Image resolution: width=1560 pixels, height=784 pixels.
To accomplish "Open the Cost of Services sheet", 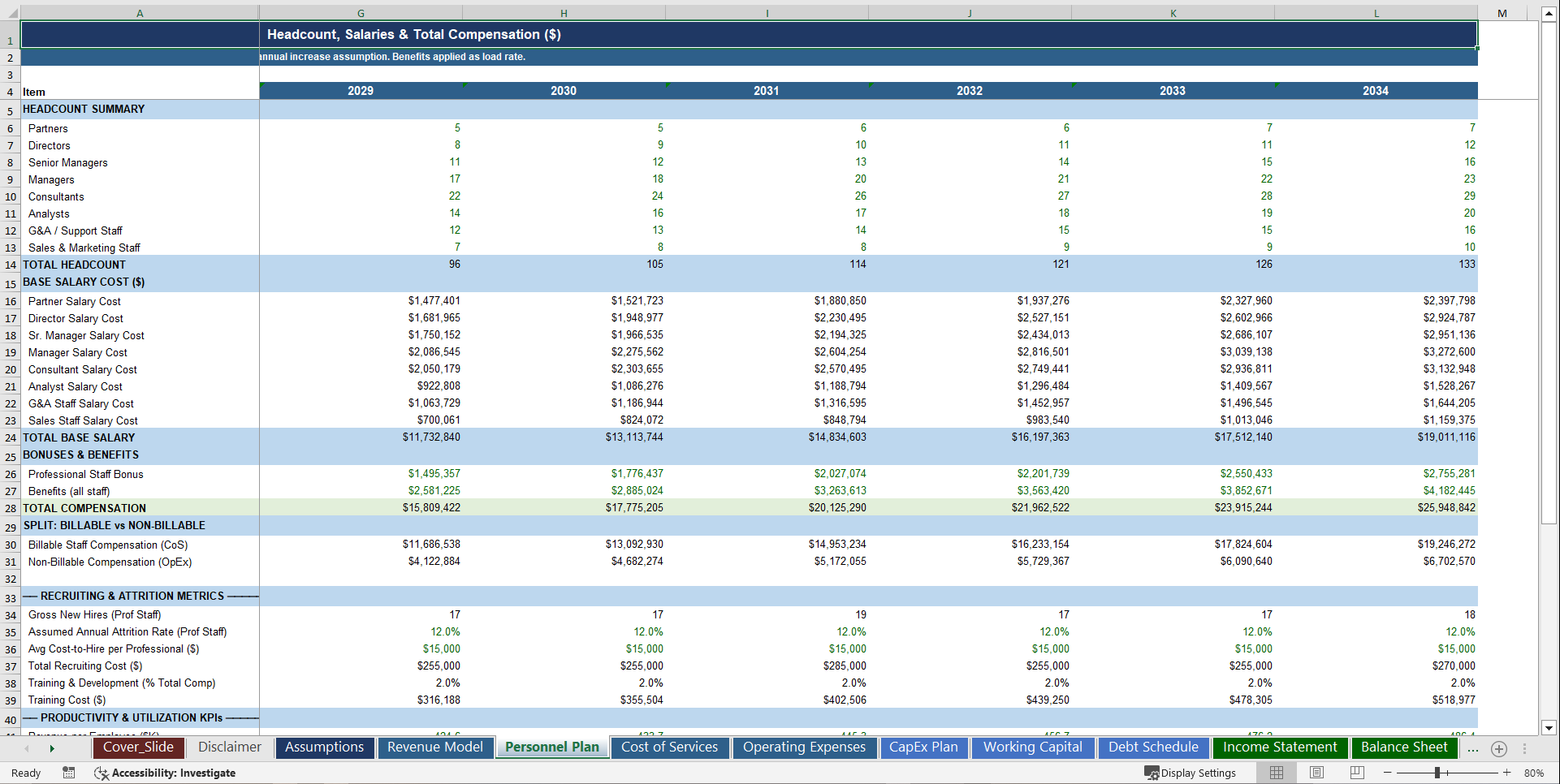I will click(x=670, y=747).
